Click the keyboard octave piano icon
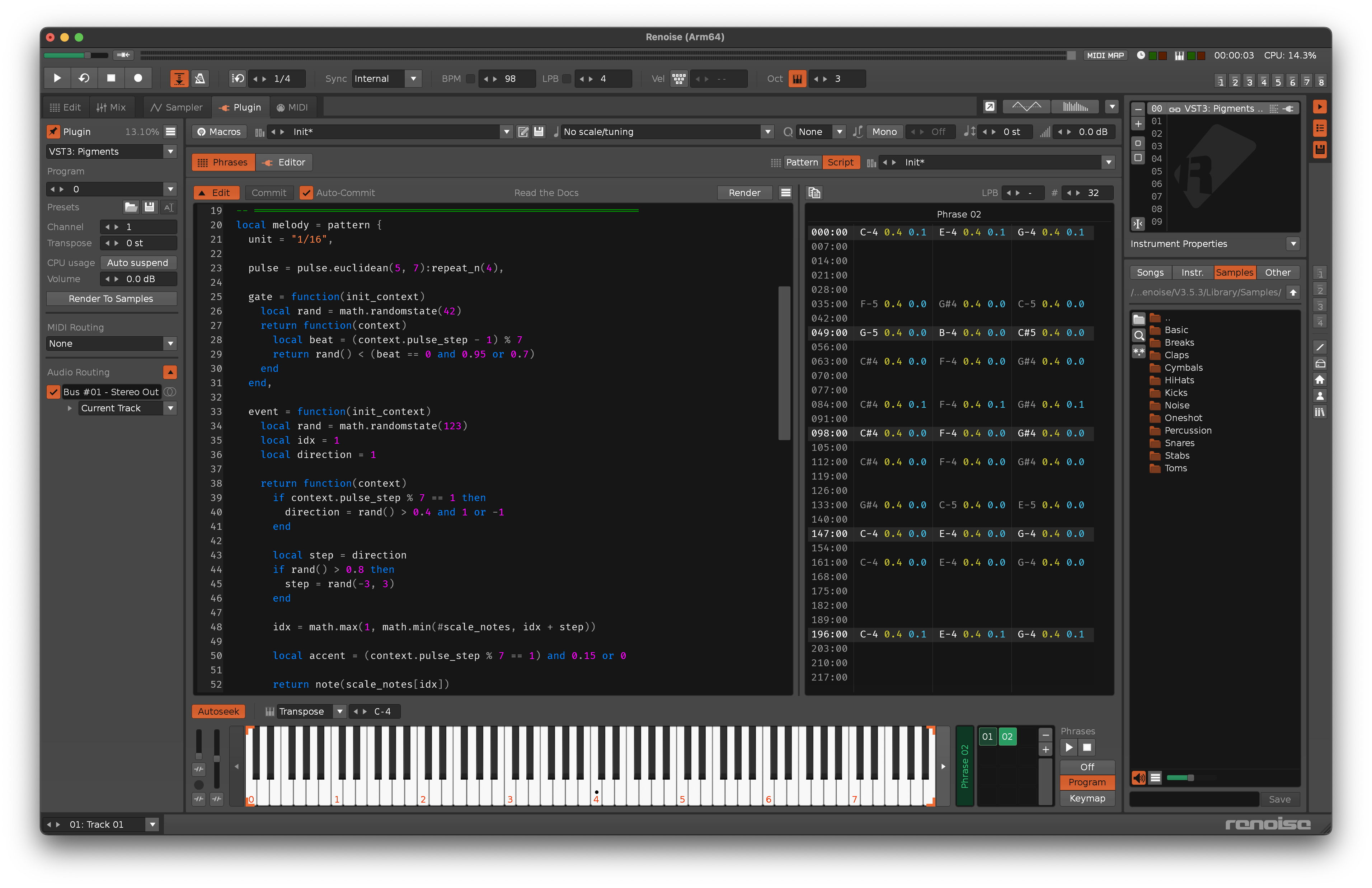The width and height of the screenshot is (1372, 888). (797, 78)
